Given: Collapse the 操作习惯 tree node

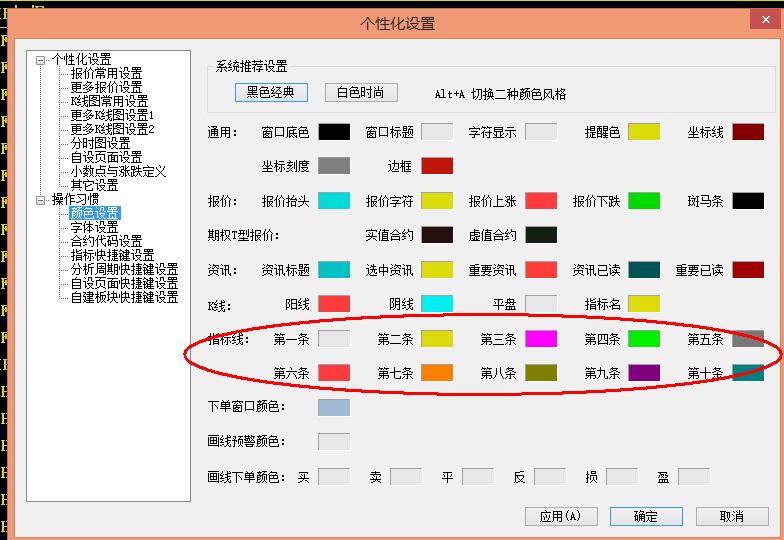Looking at the screenshot, I should 41,200.
